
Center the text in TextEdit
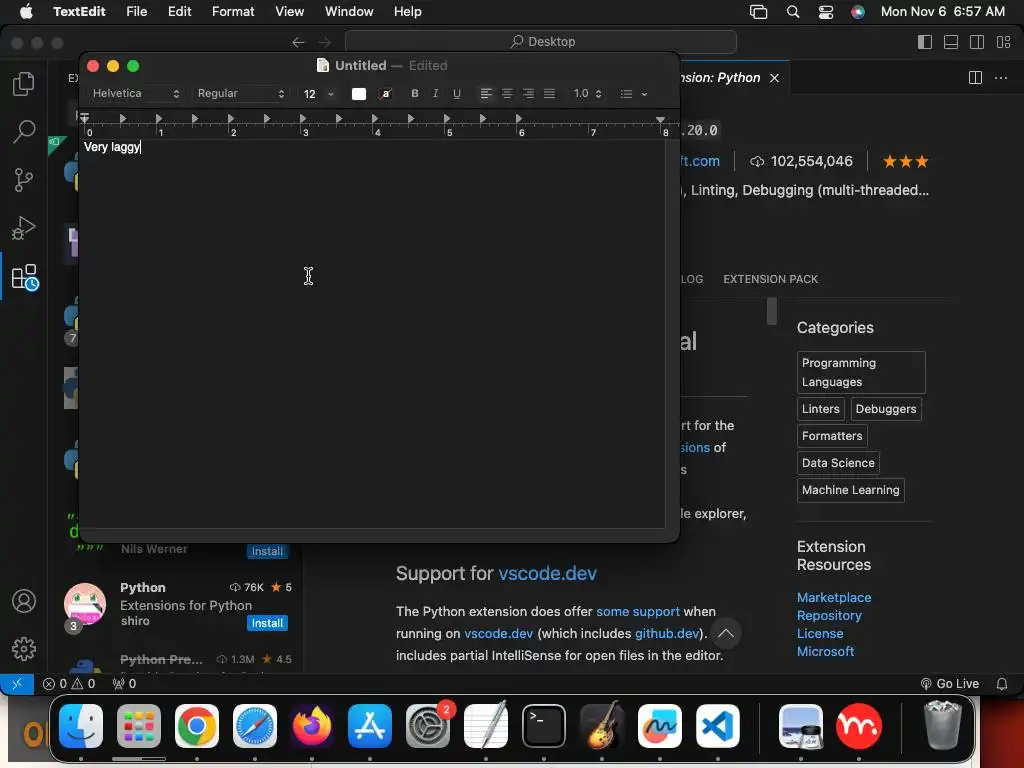[507, 93]
